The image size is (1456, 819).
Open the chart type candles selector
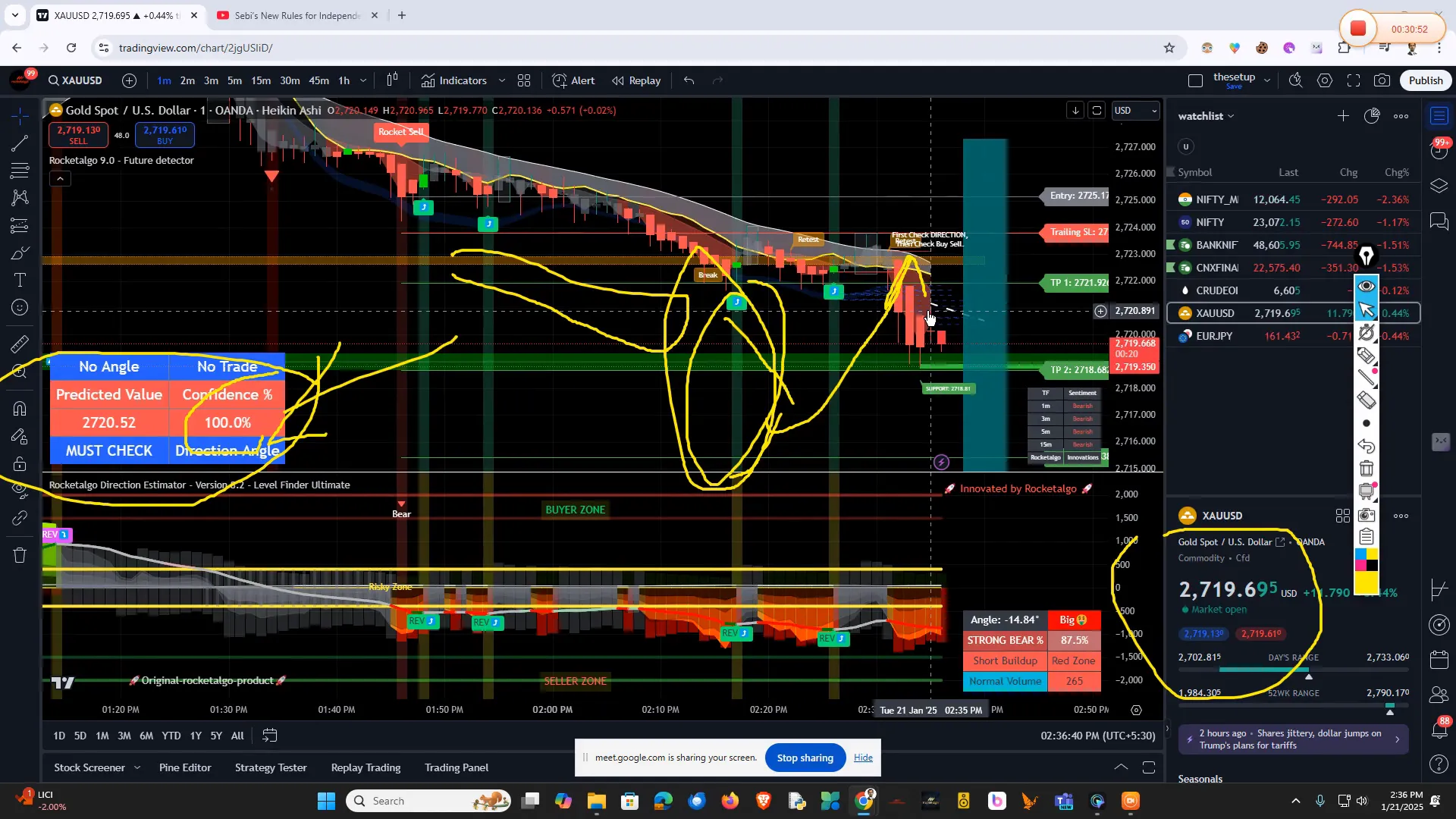(392, 80)
